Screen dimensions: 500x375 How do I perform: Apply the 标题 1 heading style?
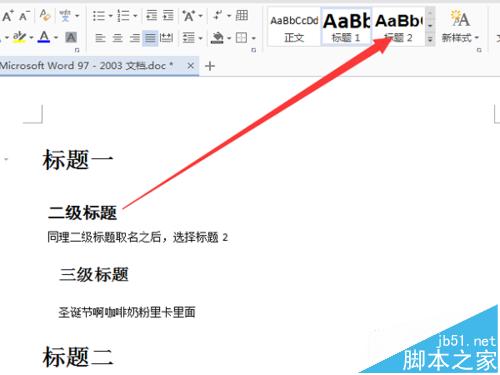tap(346, 27)
